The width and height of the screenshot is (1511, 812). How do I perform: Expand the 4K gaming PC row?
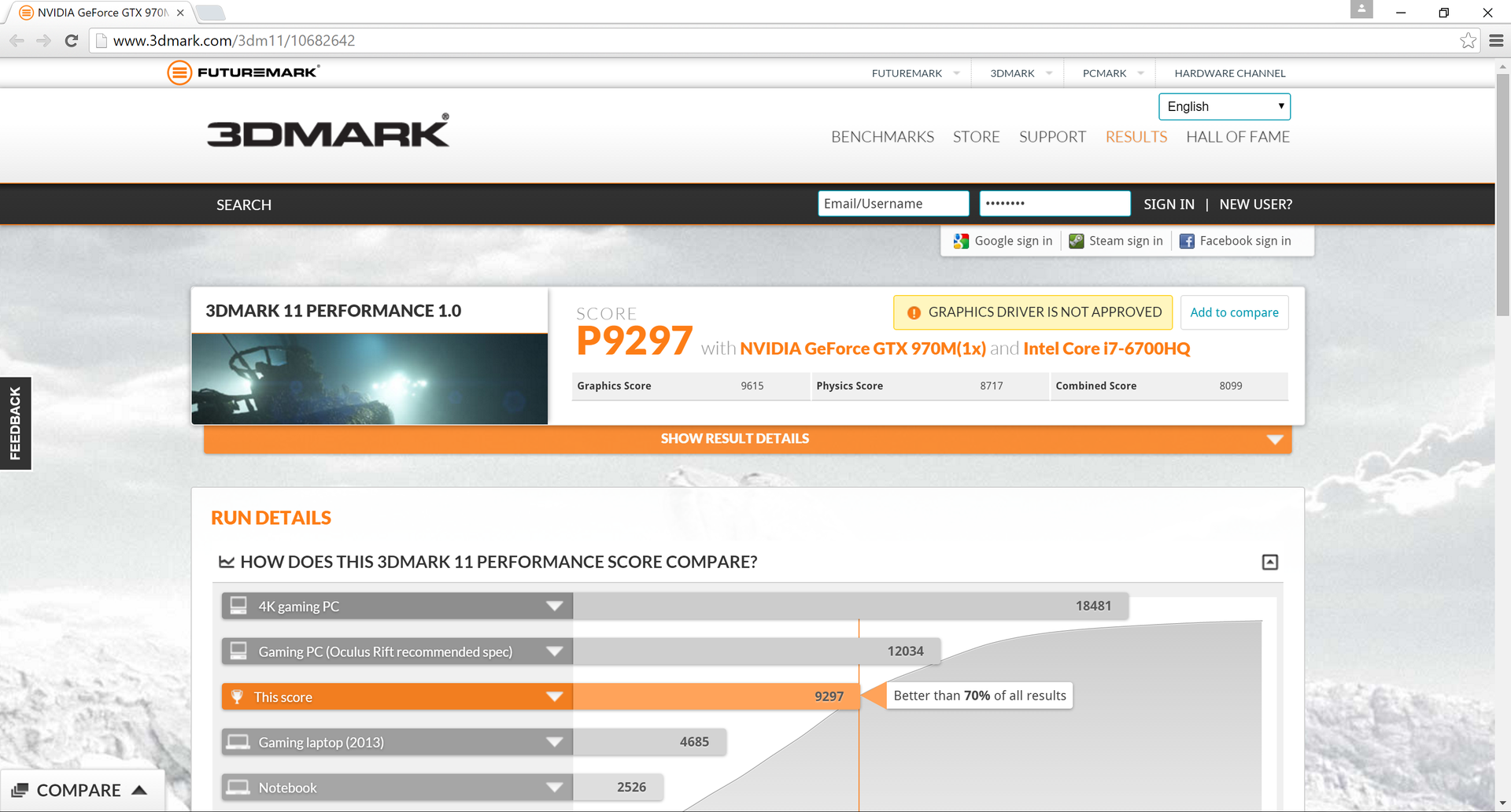(x=555, y=606)
